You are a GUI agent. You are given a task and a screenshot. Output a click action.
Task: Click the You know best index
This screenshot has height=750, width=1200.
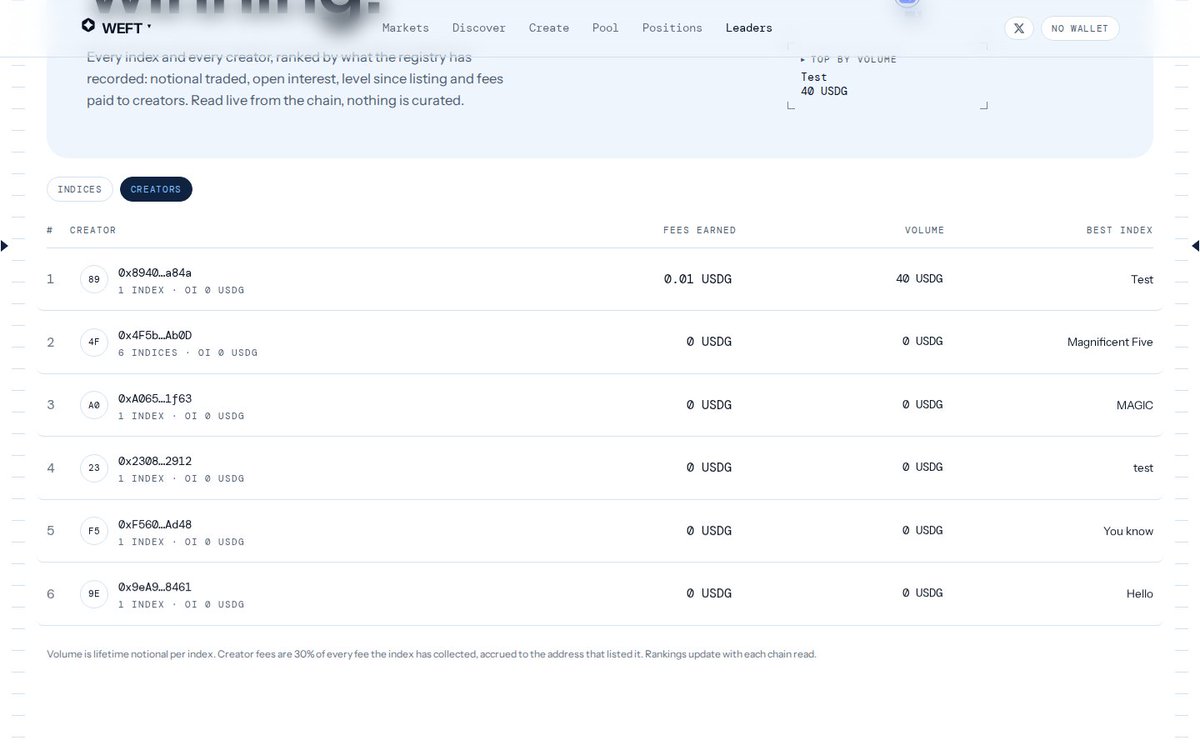click(1128, 531)
